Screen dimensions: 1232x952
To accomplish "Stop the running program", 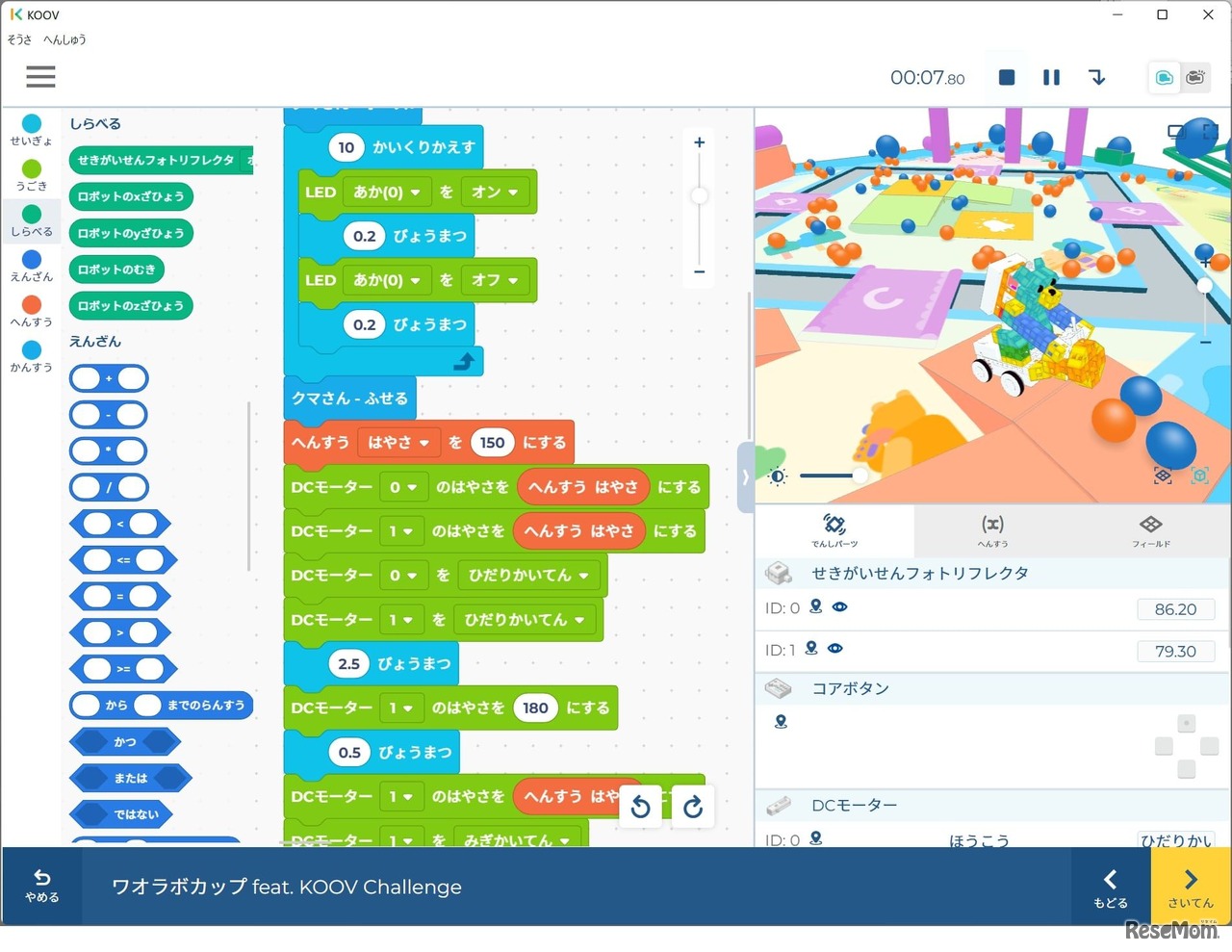I will point(1006,78).
